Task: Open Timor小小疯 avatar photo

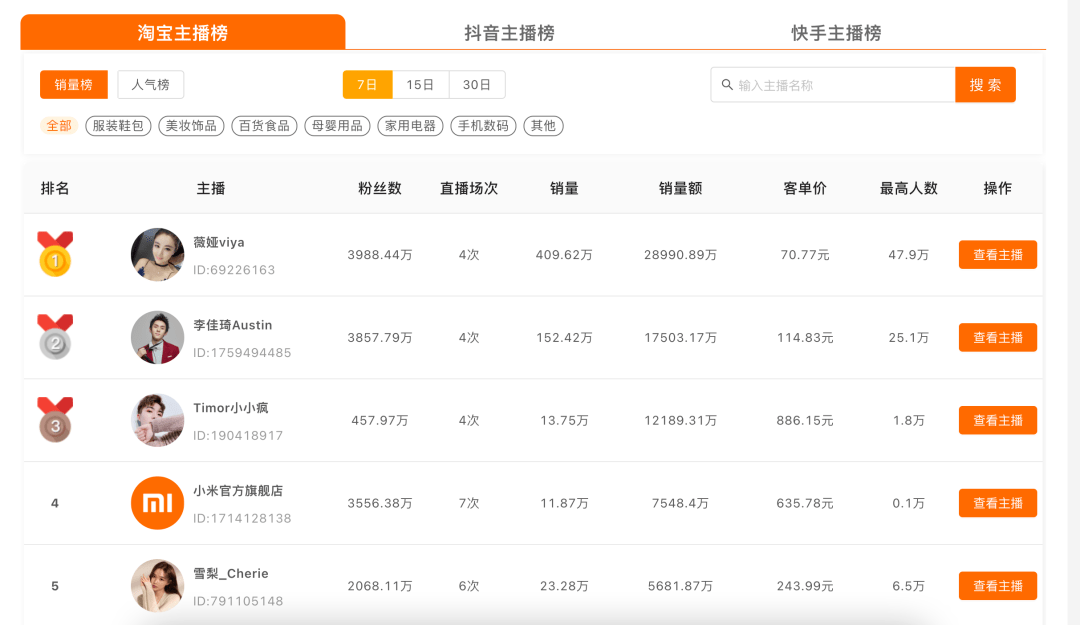Action: (x=158, y=420)
